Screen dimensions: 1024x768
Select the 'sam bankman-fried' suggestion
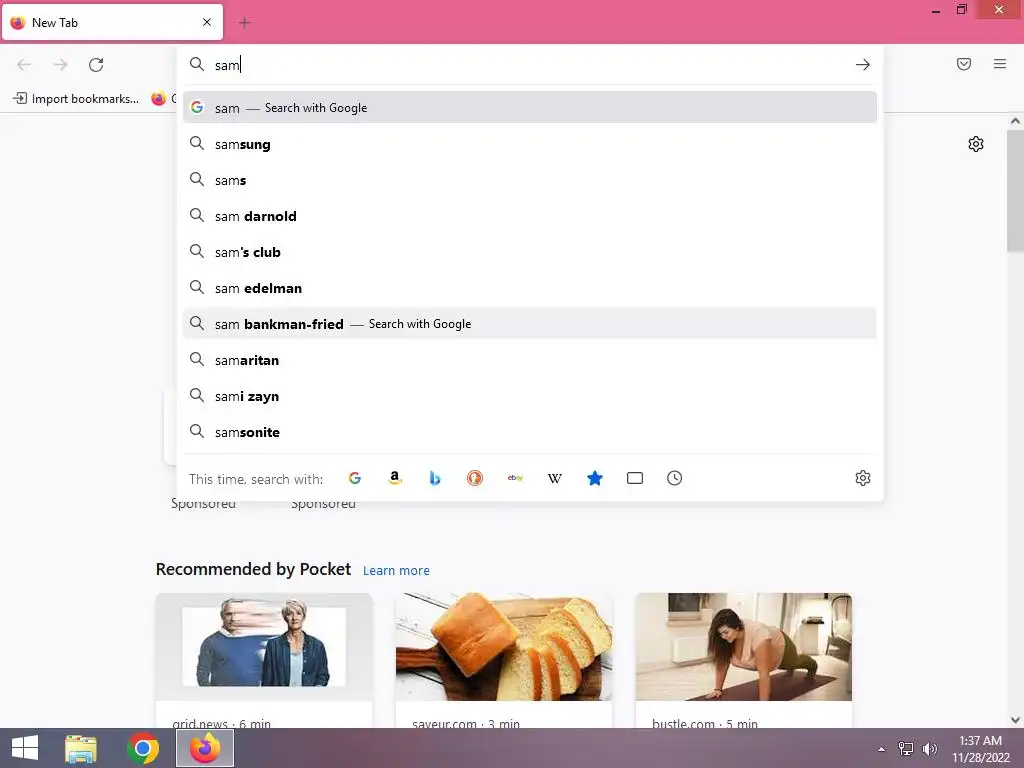pyautogui.click(x=530, y=324)
